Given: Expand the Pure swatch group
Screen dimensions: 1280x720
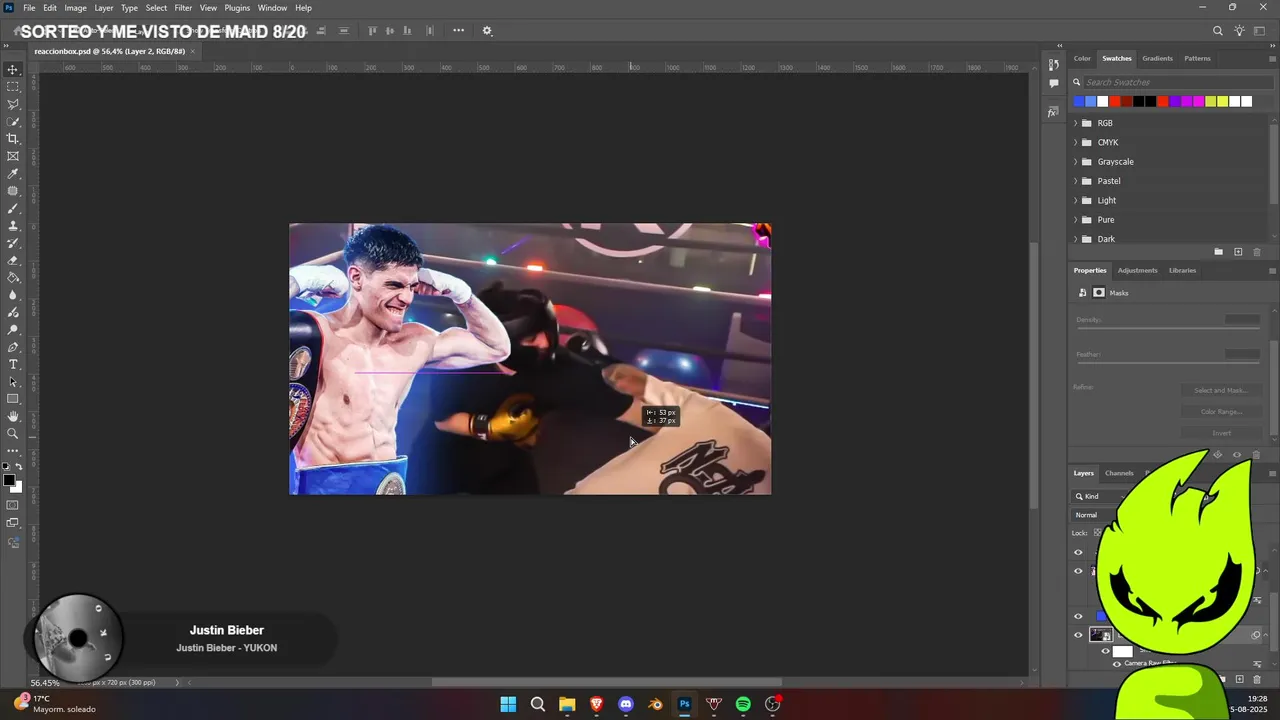Looking at the screenshot, I should 1076,220.
